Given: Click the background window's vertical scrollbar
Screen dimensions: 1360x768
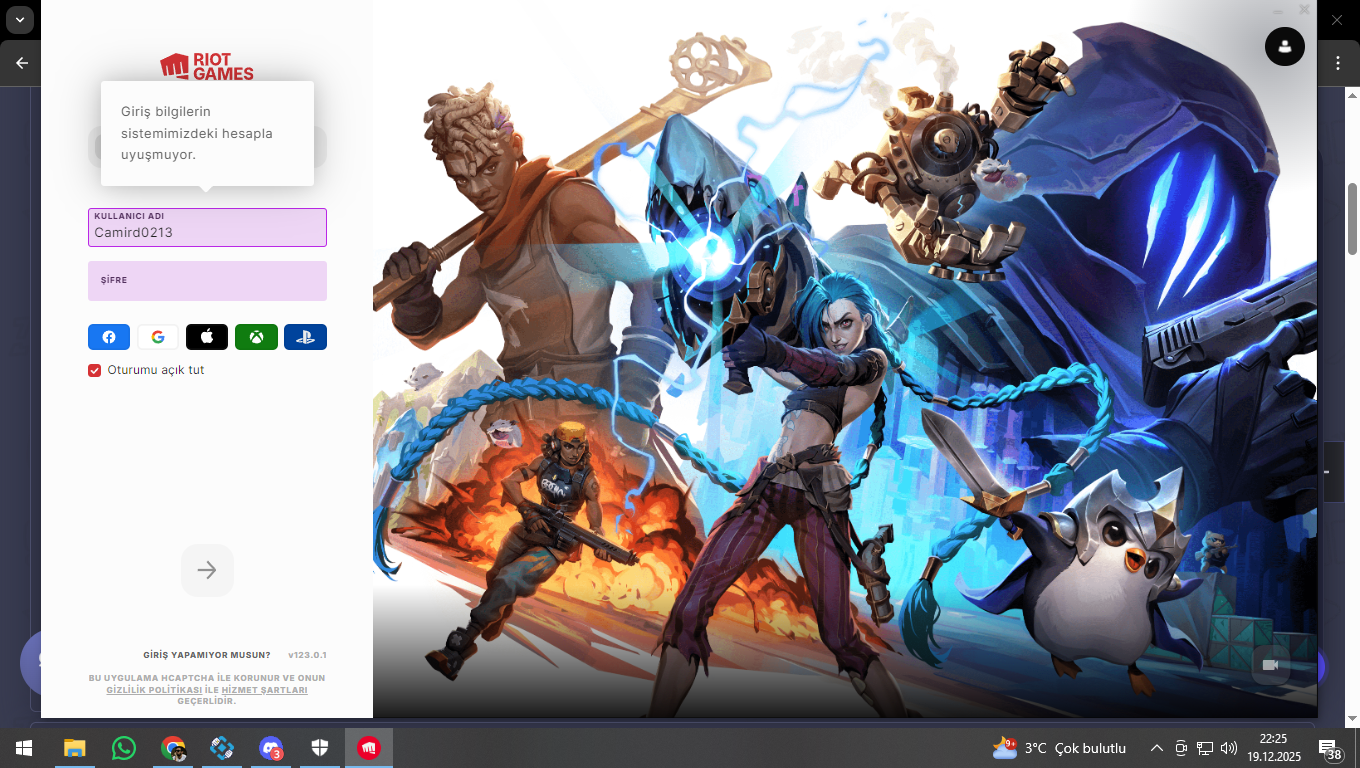Looking at the screenshot, I should (1352, 219).
